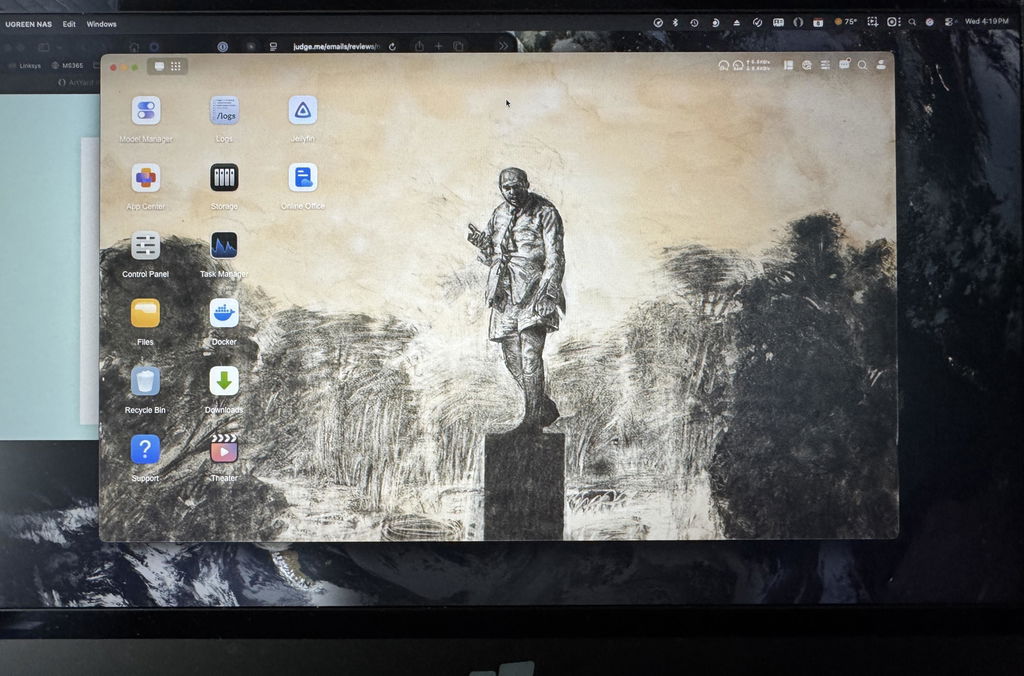This screenshot has width=1024, height=676.
Task: Click the password manager icon in browser toolbar
Action: click(x=223, y=47)
